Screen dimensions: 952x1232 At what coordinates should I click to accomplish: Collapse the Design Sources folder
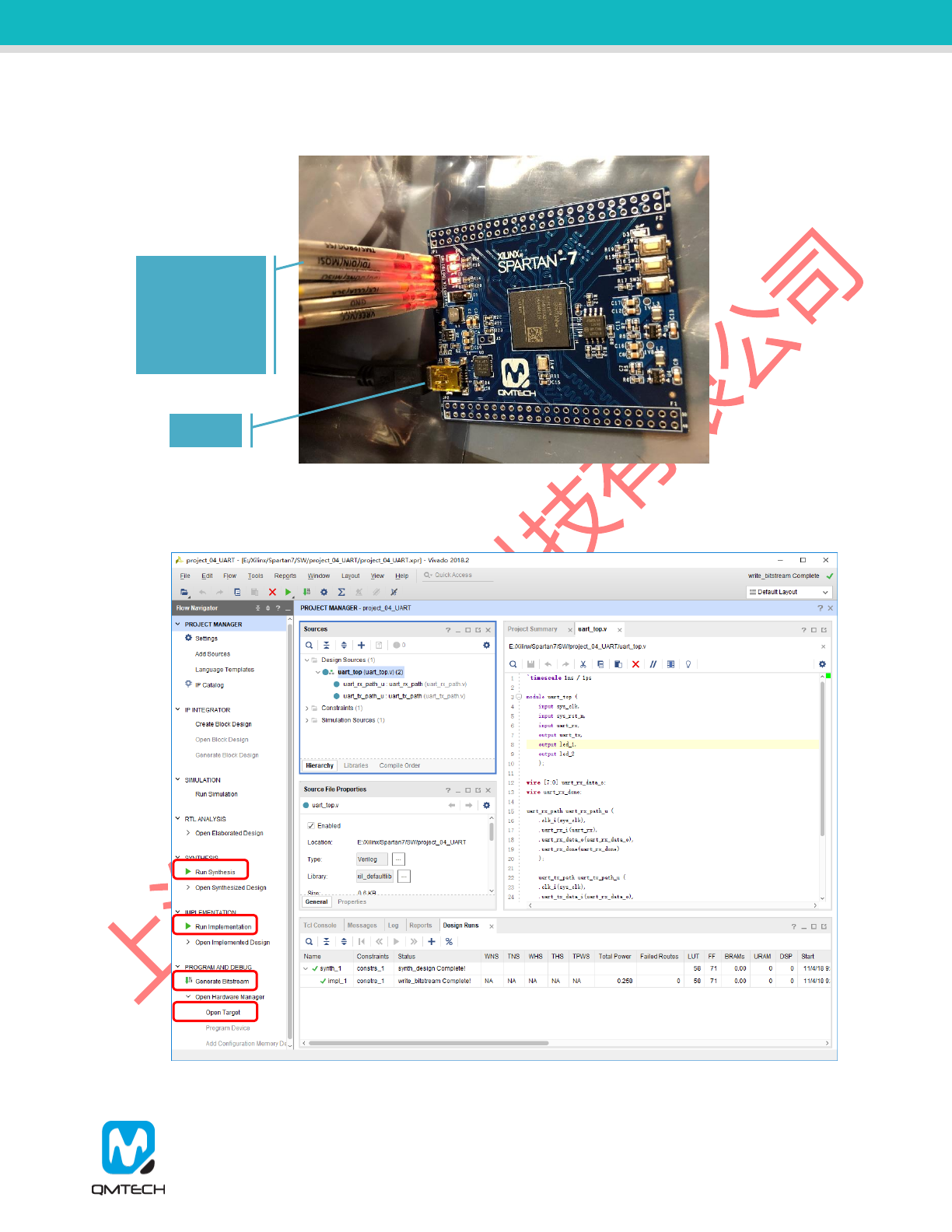click(x=307, y=660)
